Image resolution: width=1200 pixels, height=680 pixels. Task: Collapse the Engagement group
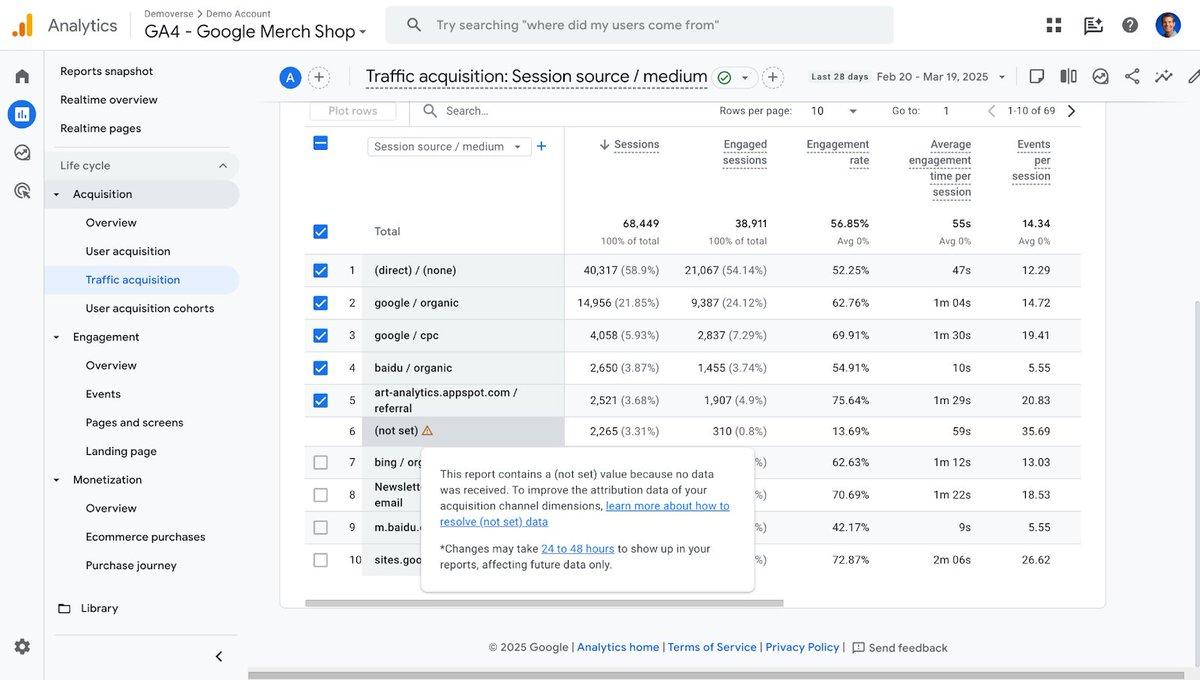coord(57,337)
